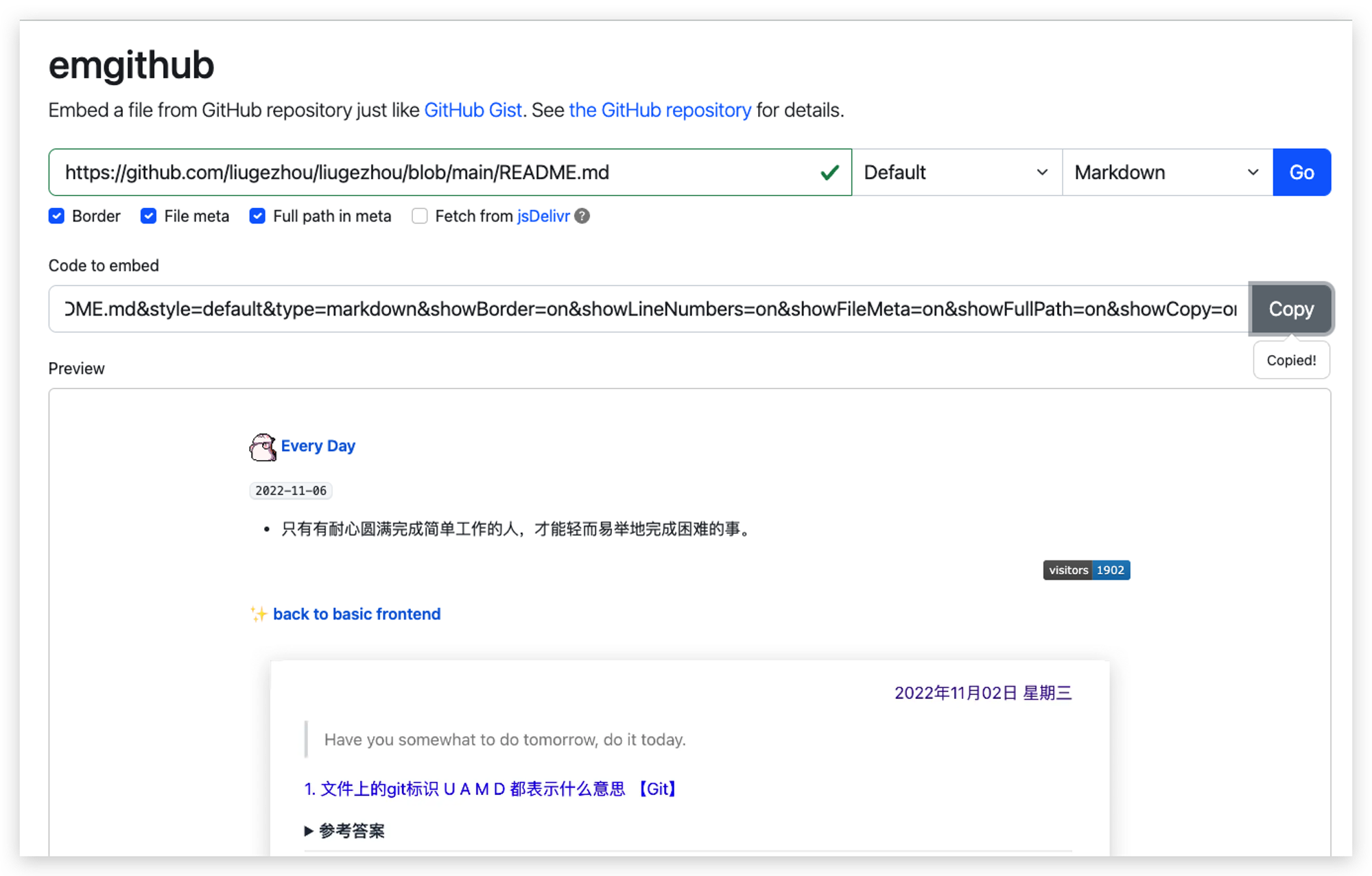This screenshot has width=1372, height=876.
Task: Toggle the File meta checkbox
Action: coord(148,216)
